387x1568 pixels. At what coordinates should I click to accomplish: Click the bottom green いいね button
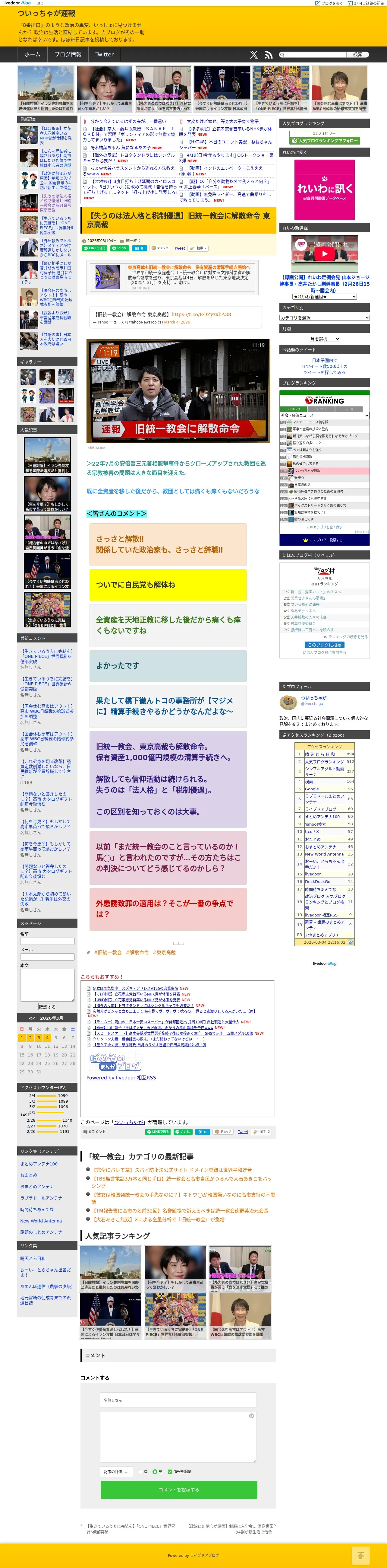[182, 1132]
